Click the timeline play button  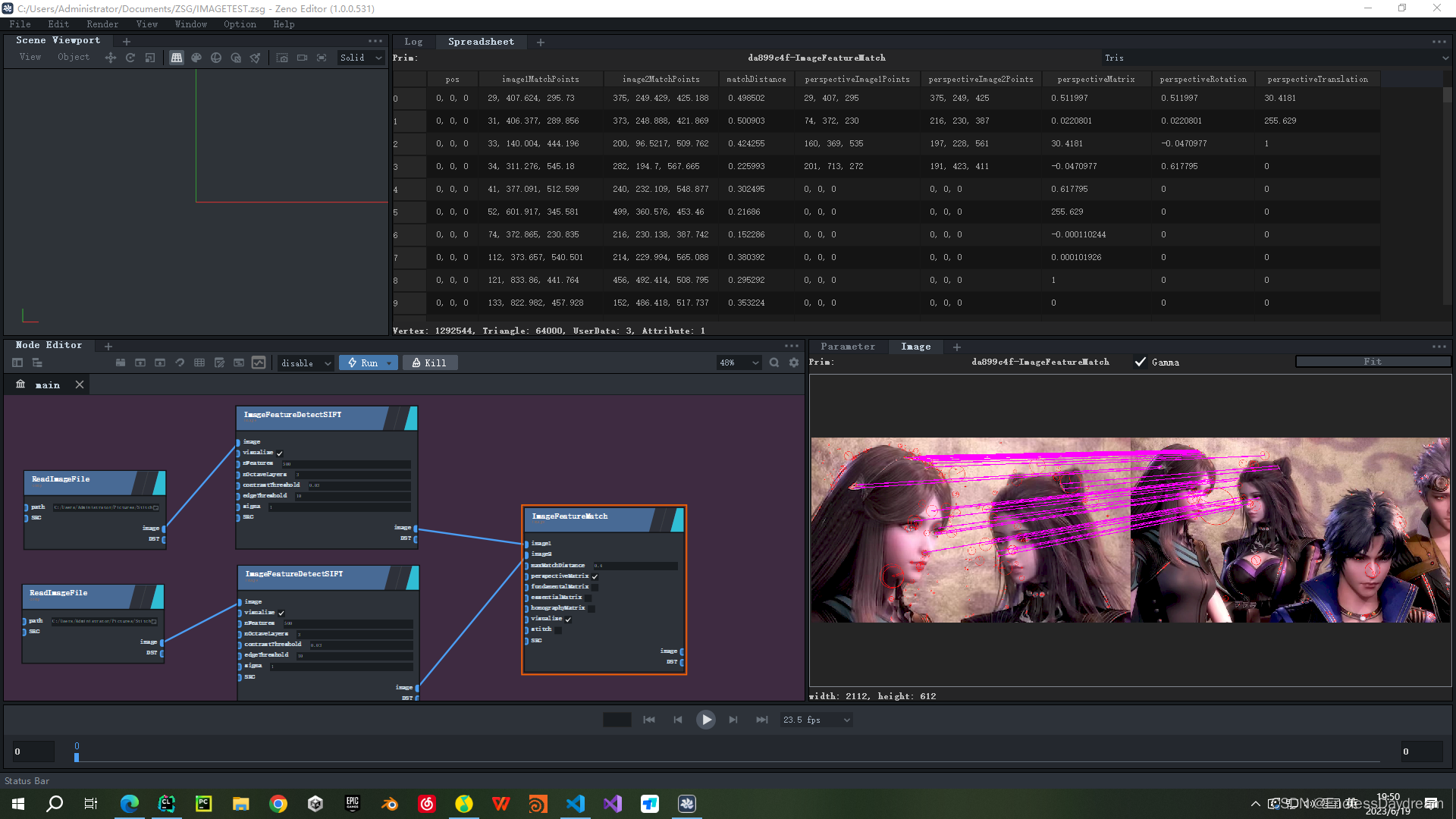pyautogui.click(x=705, y=720)
